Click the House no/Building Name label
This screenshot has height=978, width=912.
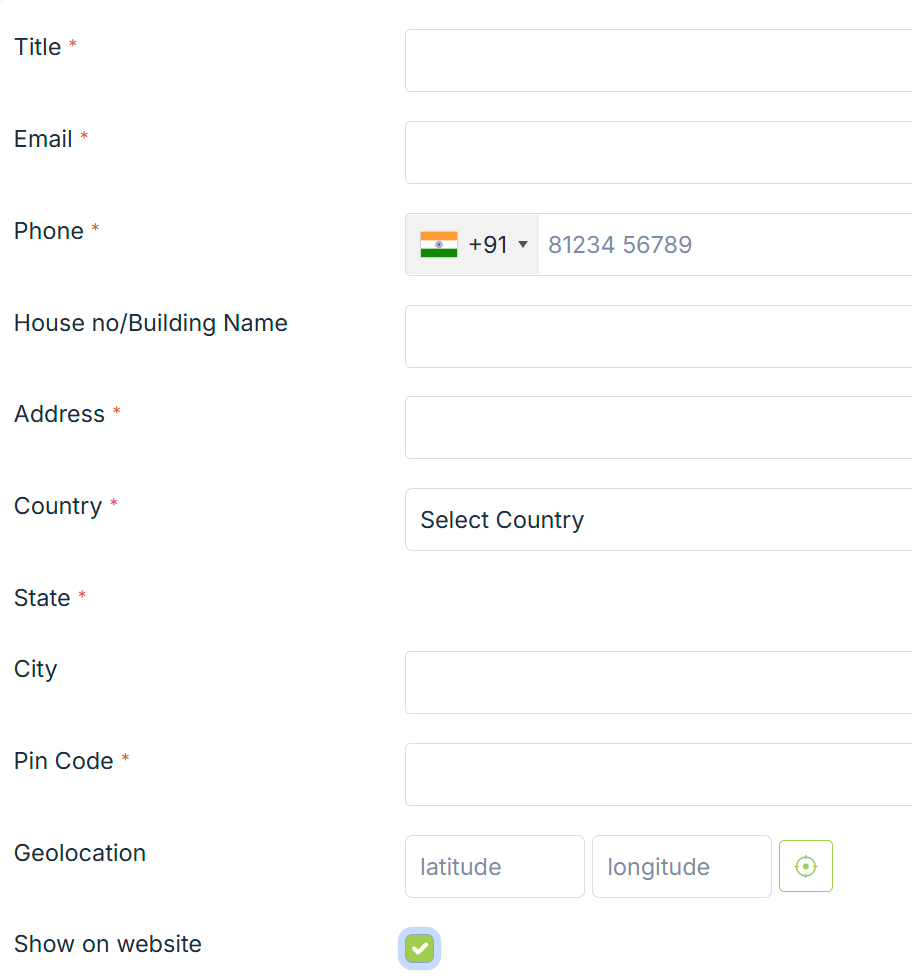pyautogui.click(x=151, y=323)
